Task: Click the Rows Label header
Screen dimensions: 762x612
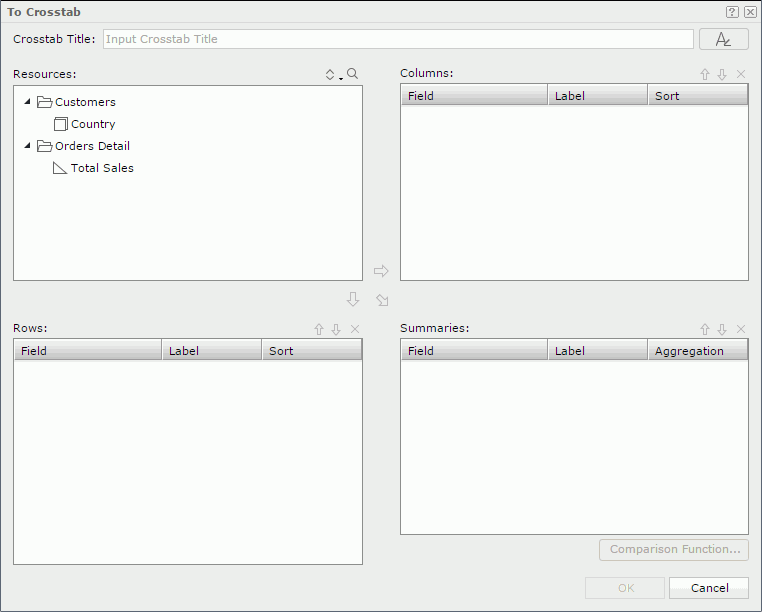Action: click(x=212, y=350)
